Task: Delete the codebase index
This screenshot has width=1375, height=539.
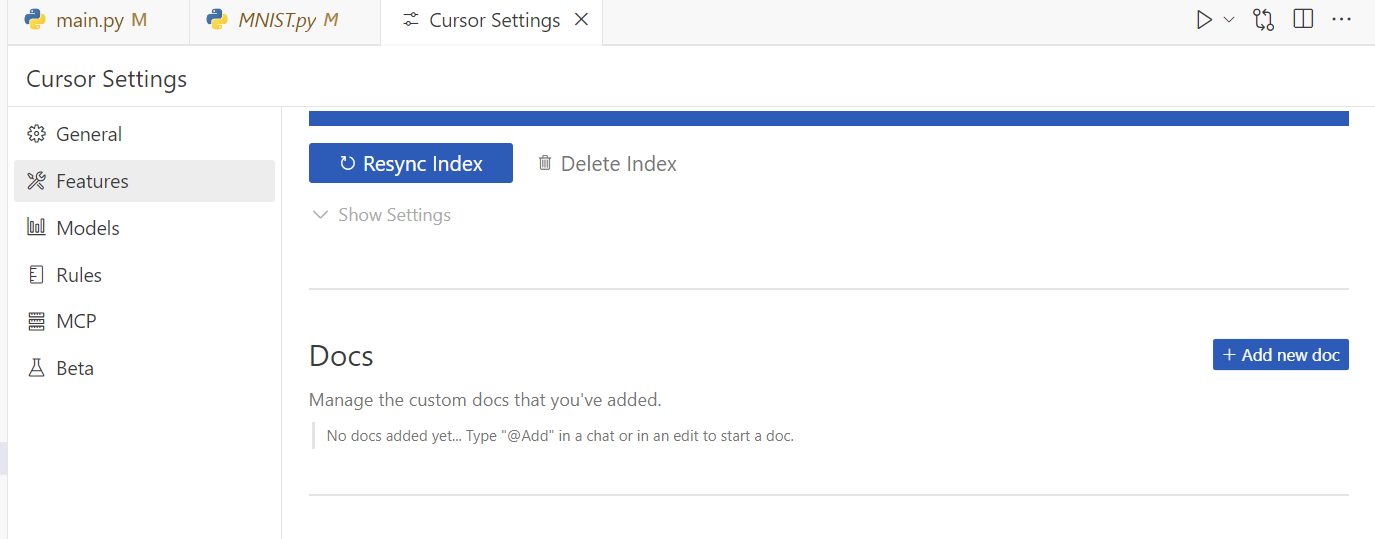Action: pos(607,163)
